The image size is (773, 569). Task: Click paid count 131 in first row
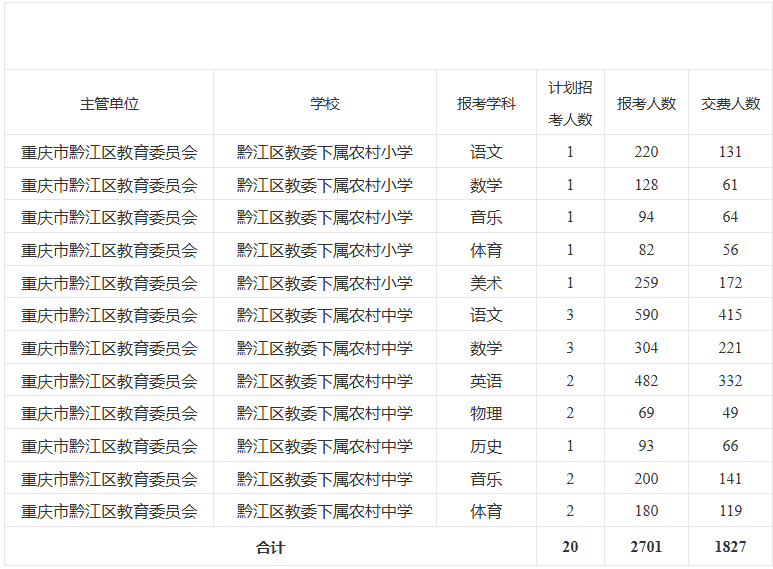[730, 152]
